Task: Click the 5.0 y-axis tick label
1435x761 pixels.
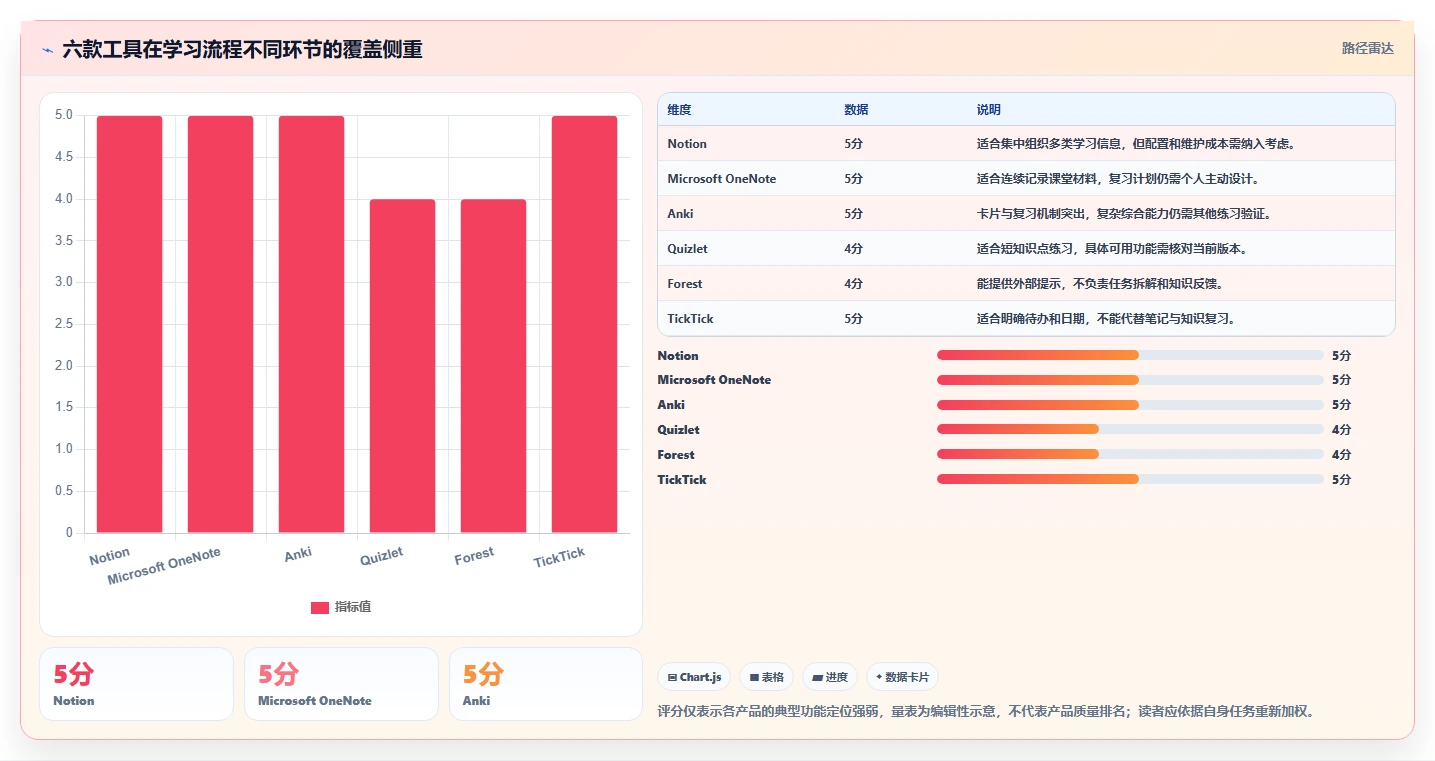Action: pos(64,115)
